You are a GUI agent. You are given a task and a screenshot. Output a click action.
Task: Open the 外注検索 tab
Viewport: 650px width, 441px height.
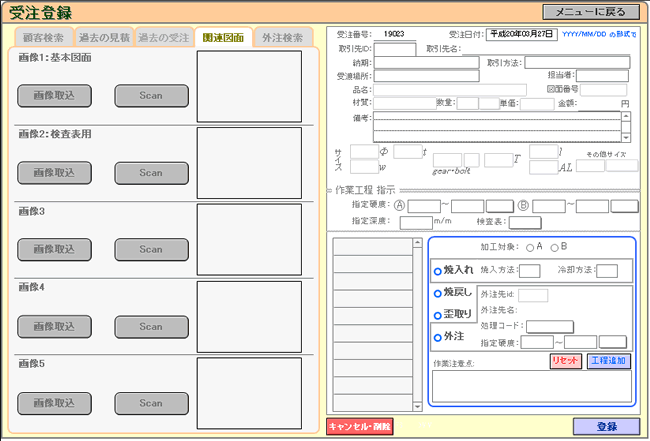tap(282, 37)
